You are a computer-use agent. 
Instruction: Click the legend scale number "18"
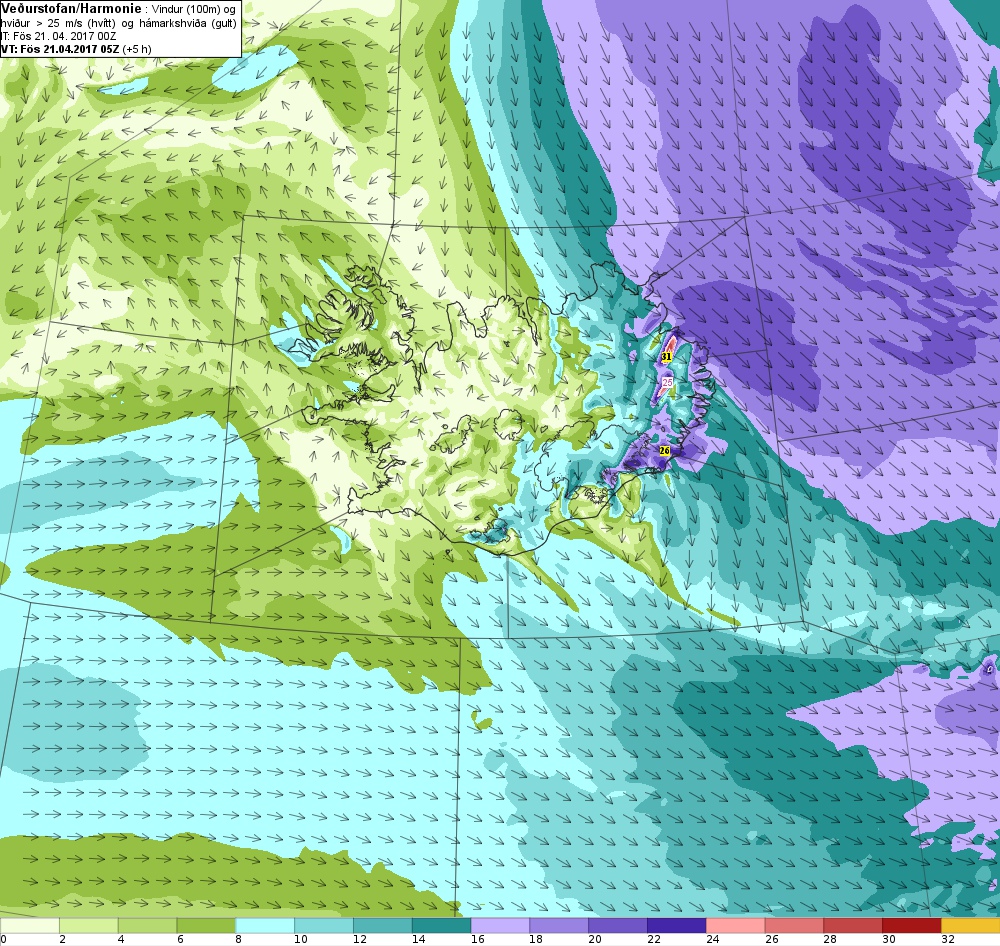pyautogui.click(x=536, y=939)
